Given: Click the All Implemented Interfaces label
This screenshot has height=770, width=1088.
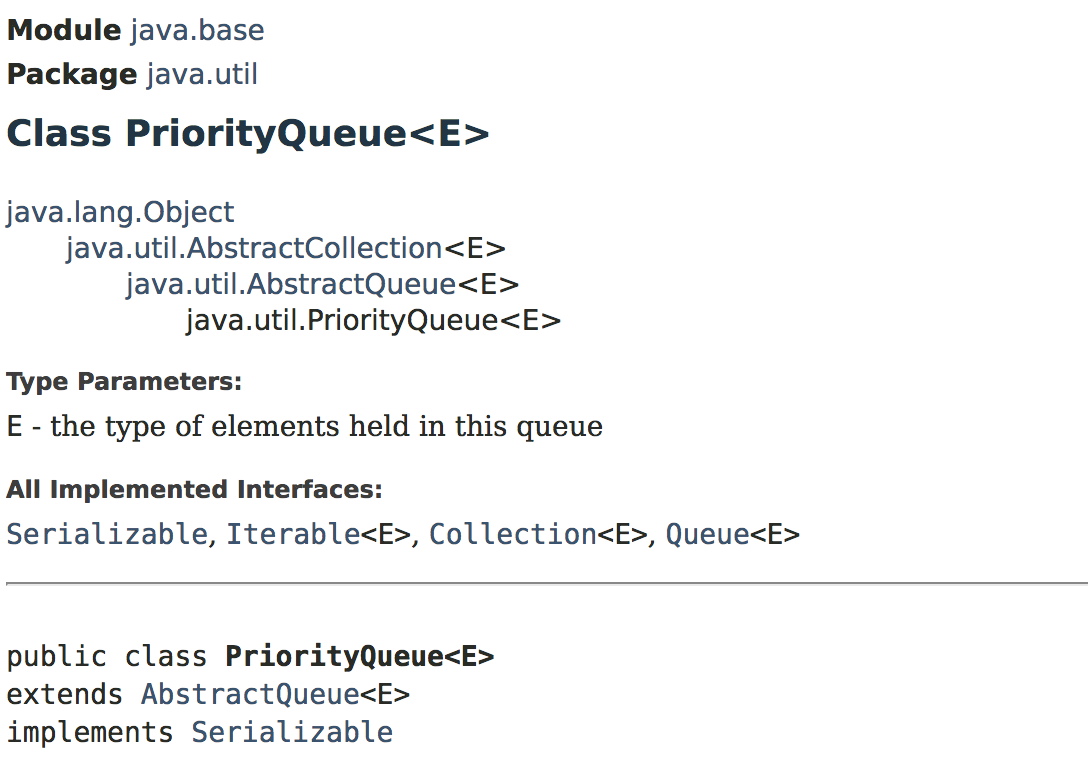Looking at the screenshot, I should coord(194,490).
